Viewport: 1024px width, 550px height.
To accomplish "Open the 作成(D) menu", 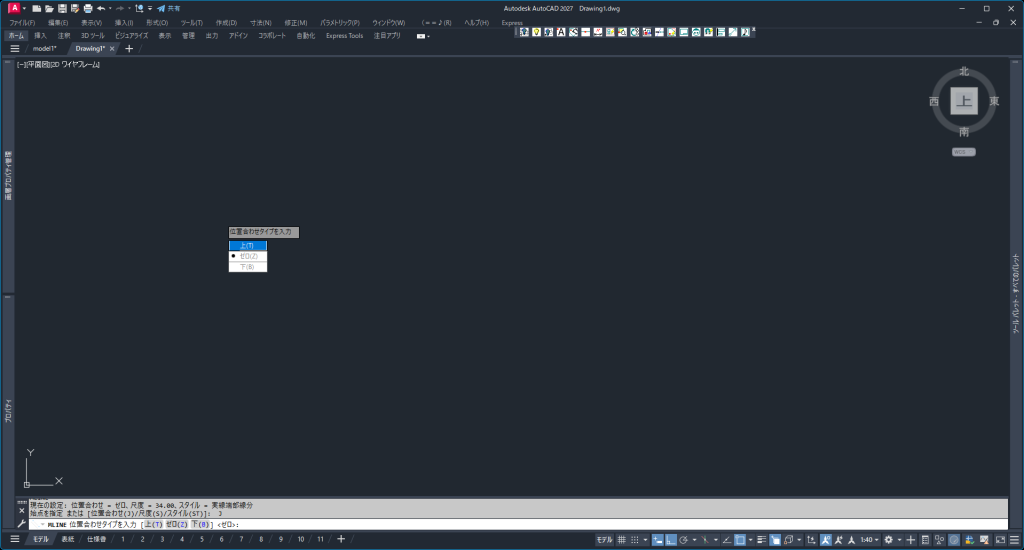I will pos(226,22).
